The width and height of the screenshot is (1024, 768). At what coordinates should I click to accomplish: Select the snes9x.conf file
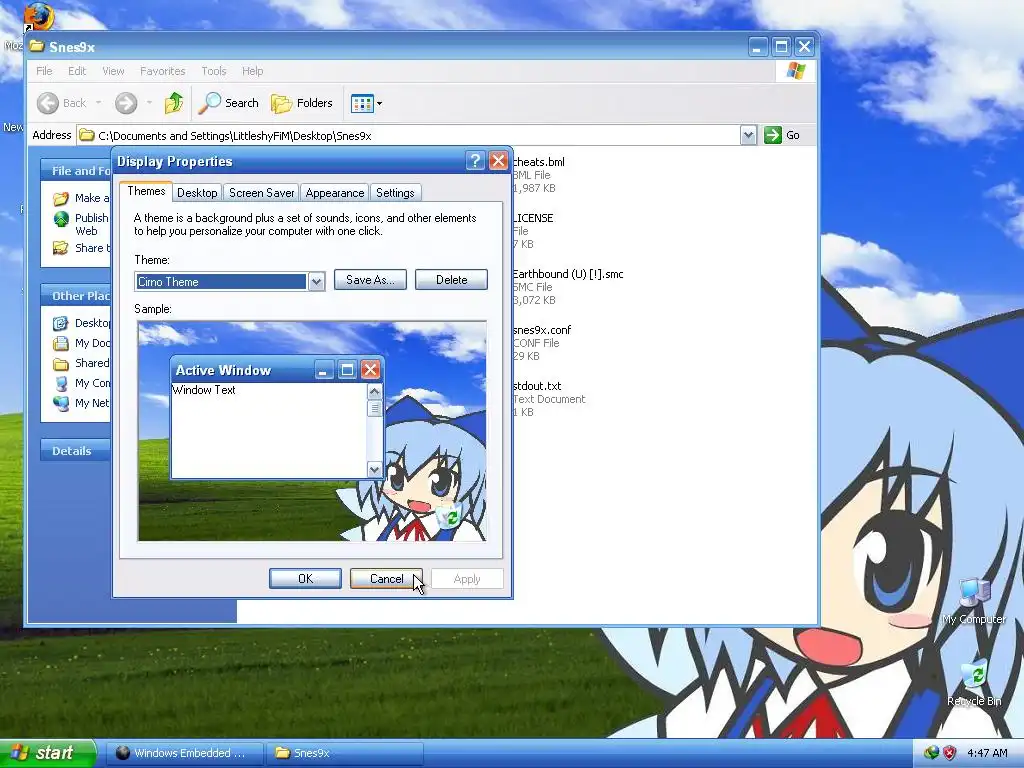coord(542,330)
